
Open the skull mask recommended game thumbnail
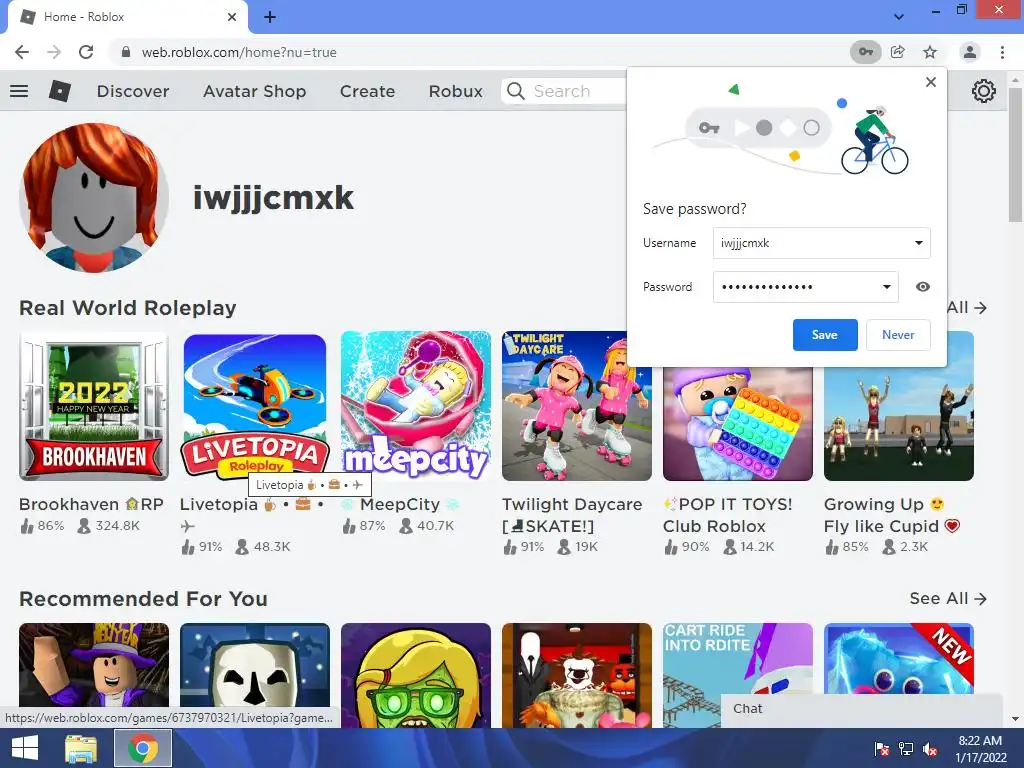255,675
